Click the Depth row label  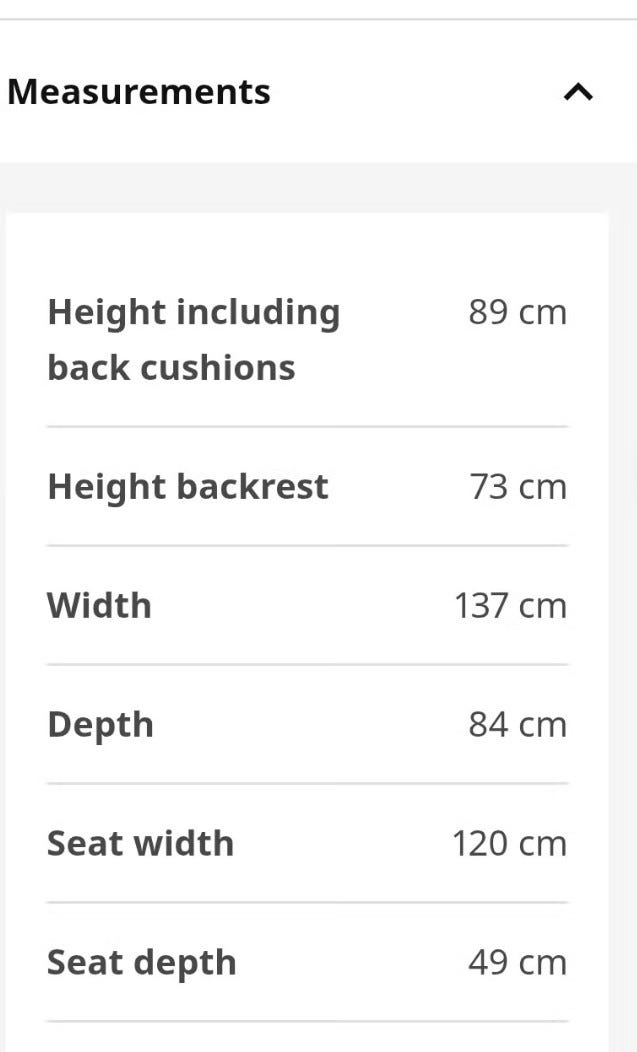[101, 726]
